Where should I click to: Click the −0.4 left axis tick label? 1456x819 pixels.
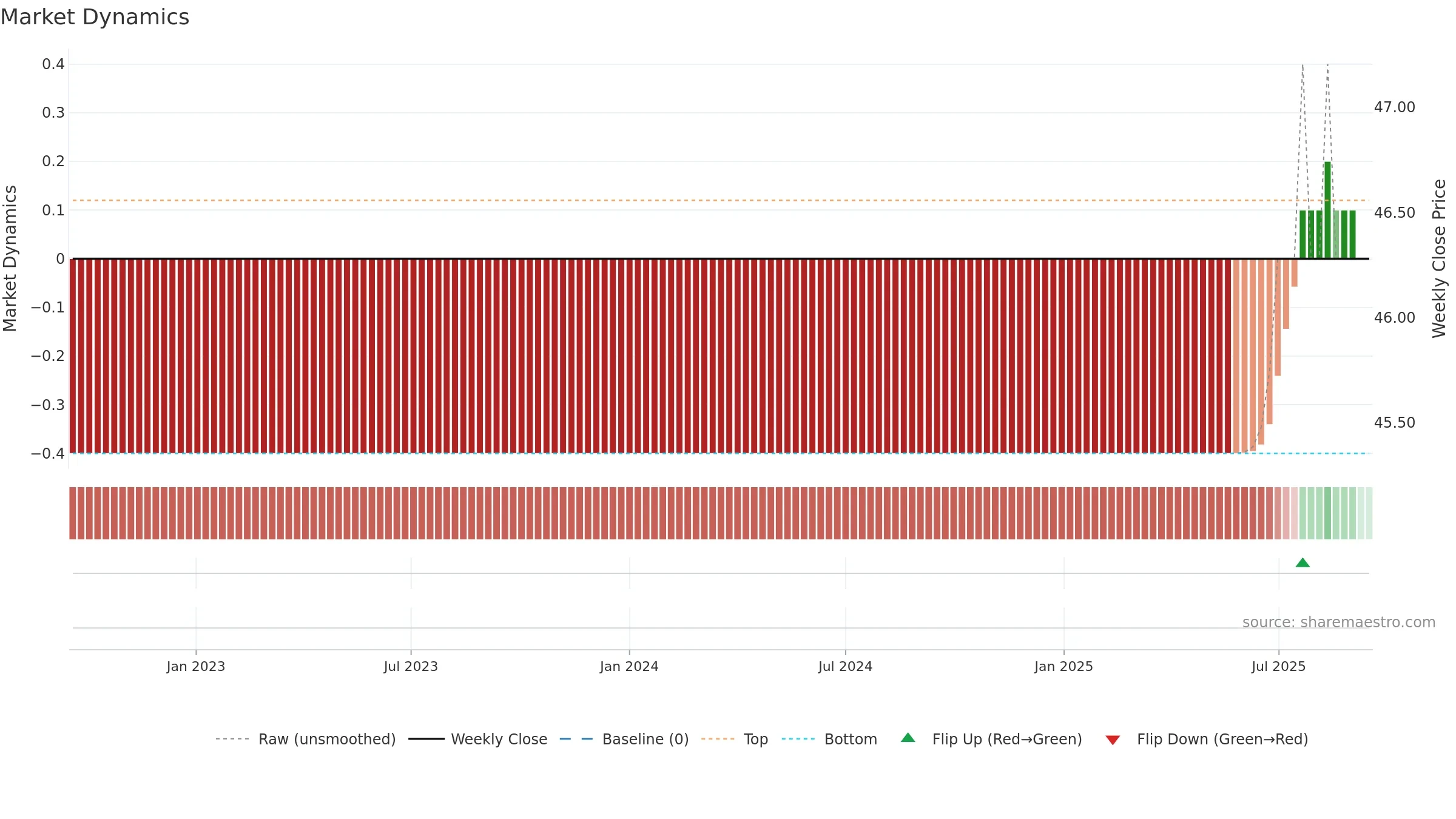tap(48, 454)
